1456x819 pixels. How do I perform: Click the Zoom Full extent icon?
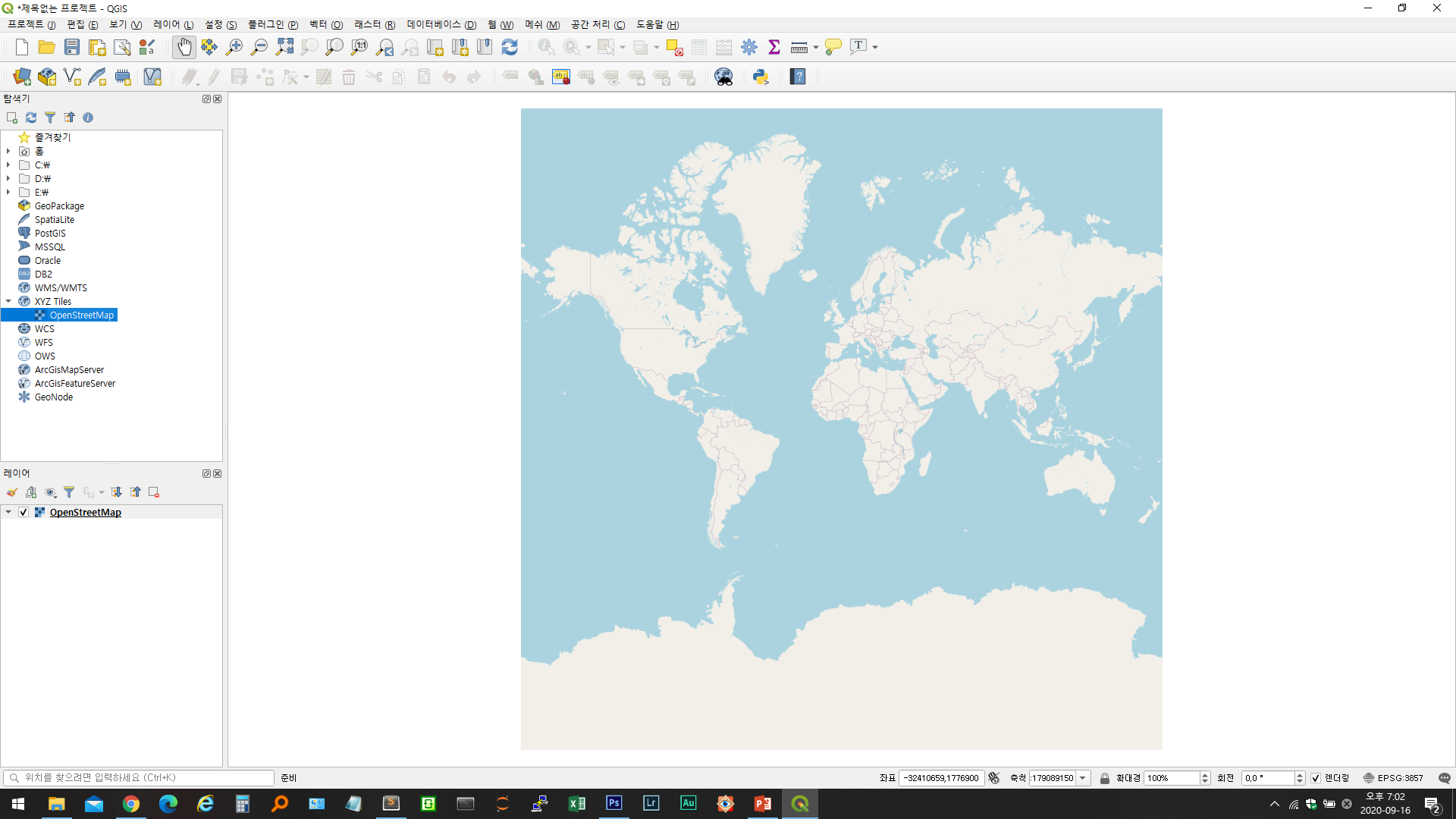tap(284, 47)
